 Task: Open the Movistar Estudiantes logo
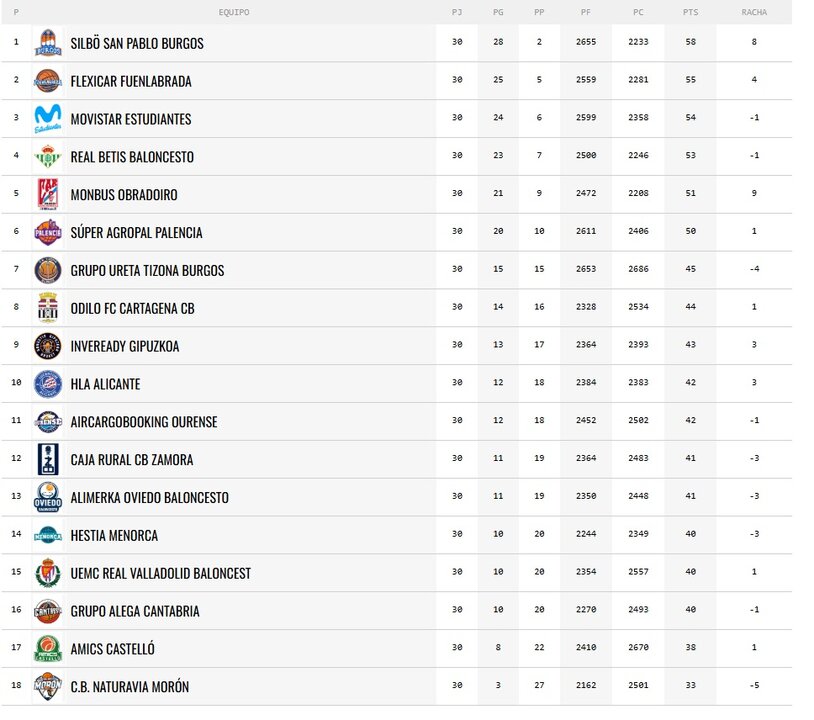pyautogui.click(x=48, y=118)
